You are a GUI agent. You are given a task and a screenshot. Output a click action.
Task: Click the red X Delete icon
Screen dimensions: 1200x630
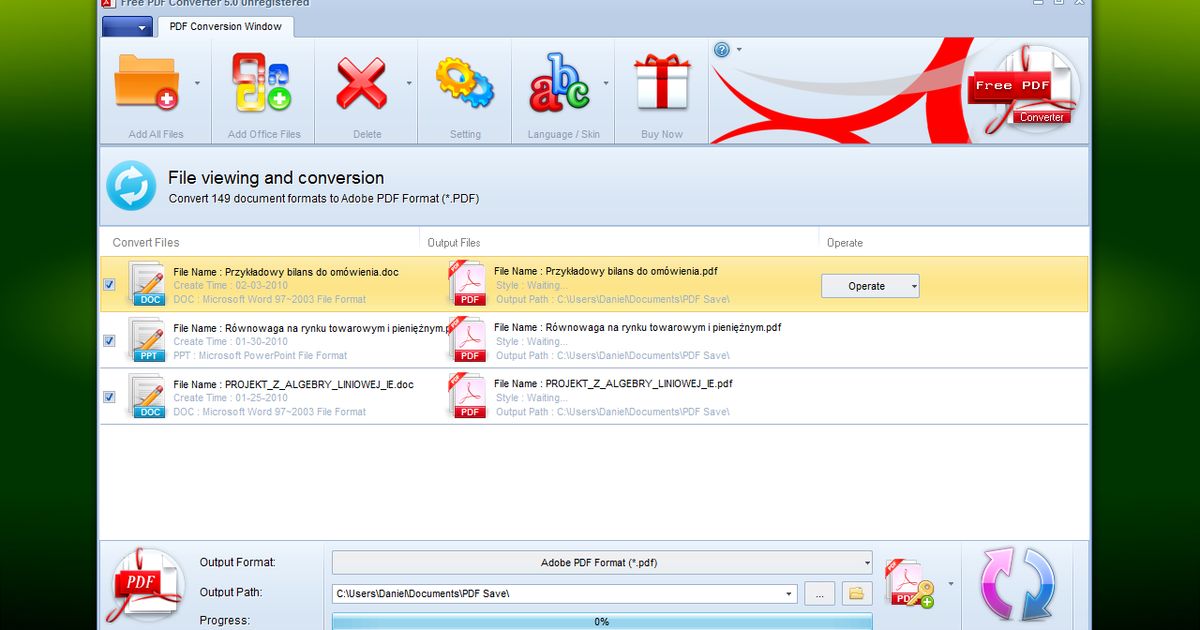(x=361, y=83)
